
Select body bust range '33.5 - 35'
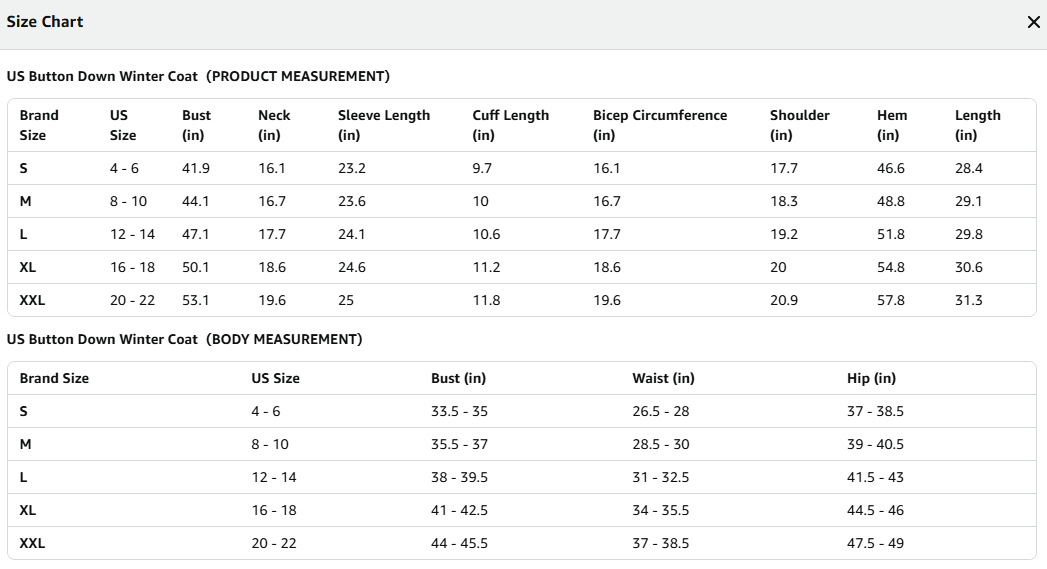459,411
